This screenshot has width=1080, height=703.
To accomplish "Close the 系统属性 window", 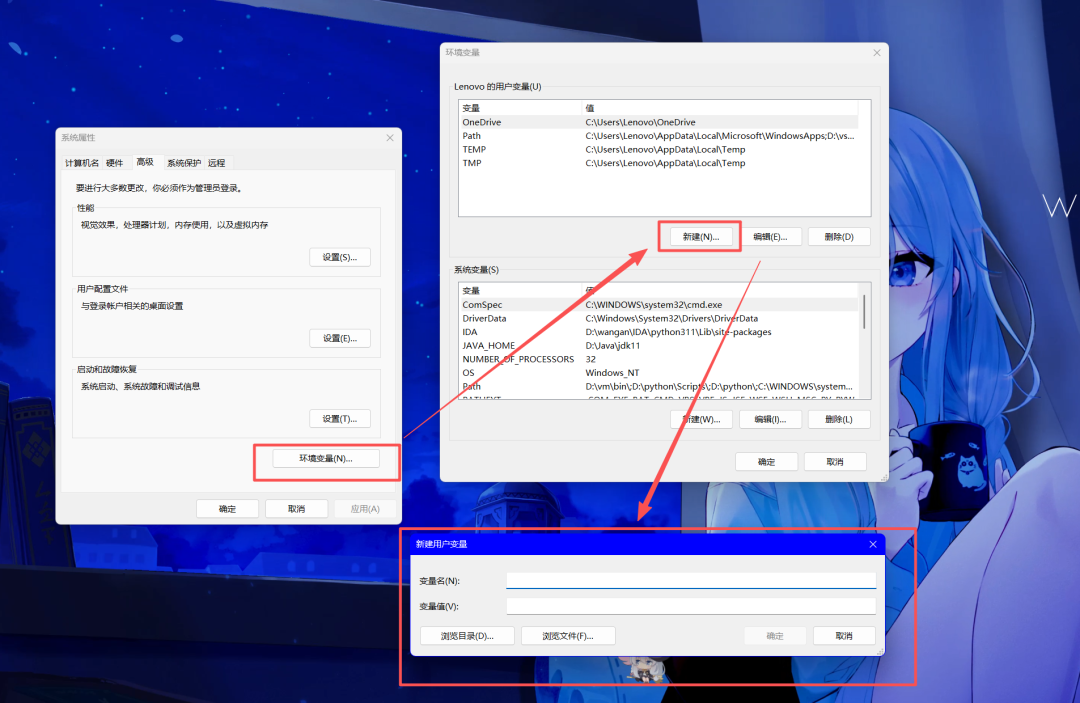I will (390, 138).
